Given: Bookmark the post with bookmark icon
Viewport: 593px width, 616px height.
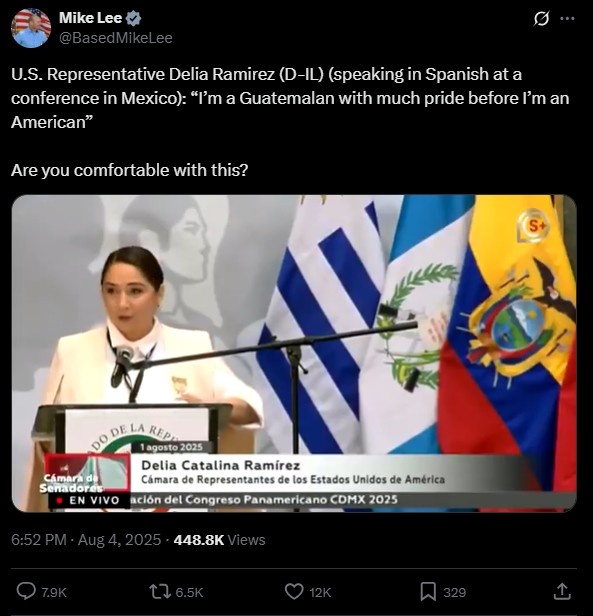Looking at the screenshot, I should click(x=428, y=592).
